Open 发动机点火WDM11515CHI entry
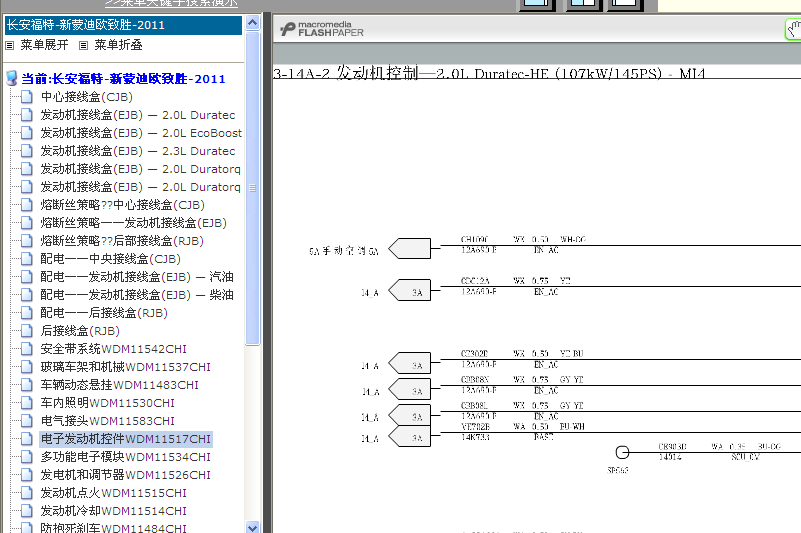 (x=113, y=493)
